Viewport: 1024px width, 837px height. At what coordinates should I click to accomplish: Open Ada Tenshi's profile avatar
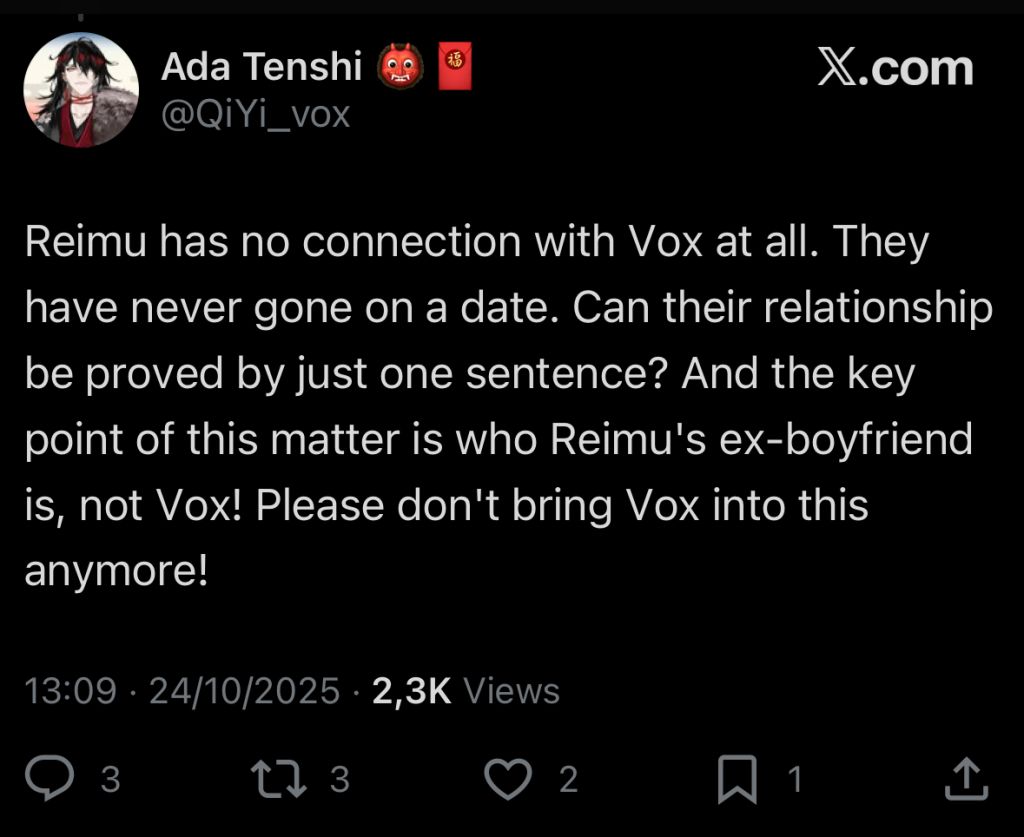coord(81,89)
